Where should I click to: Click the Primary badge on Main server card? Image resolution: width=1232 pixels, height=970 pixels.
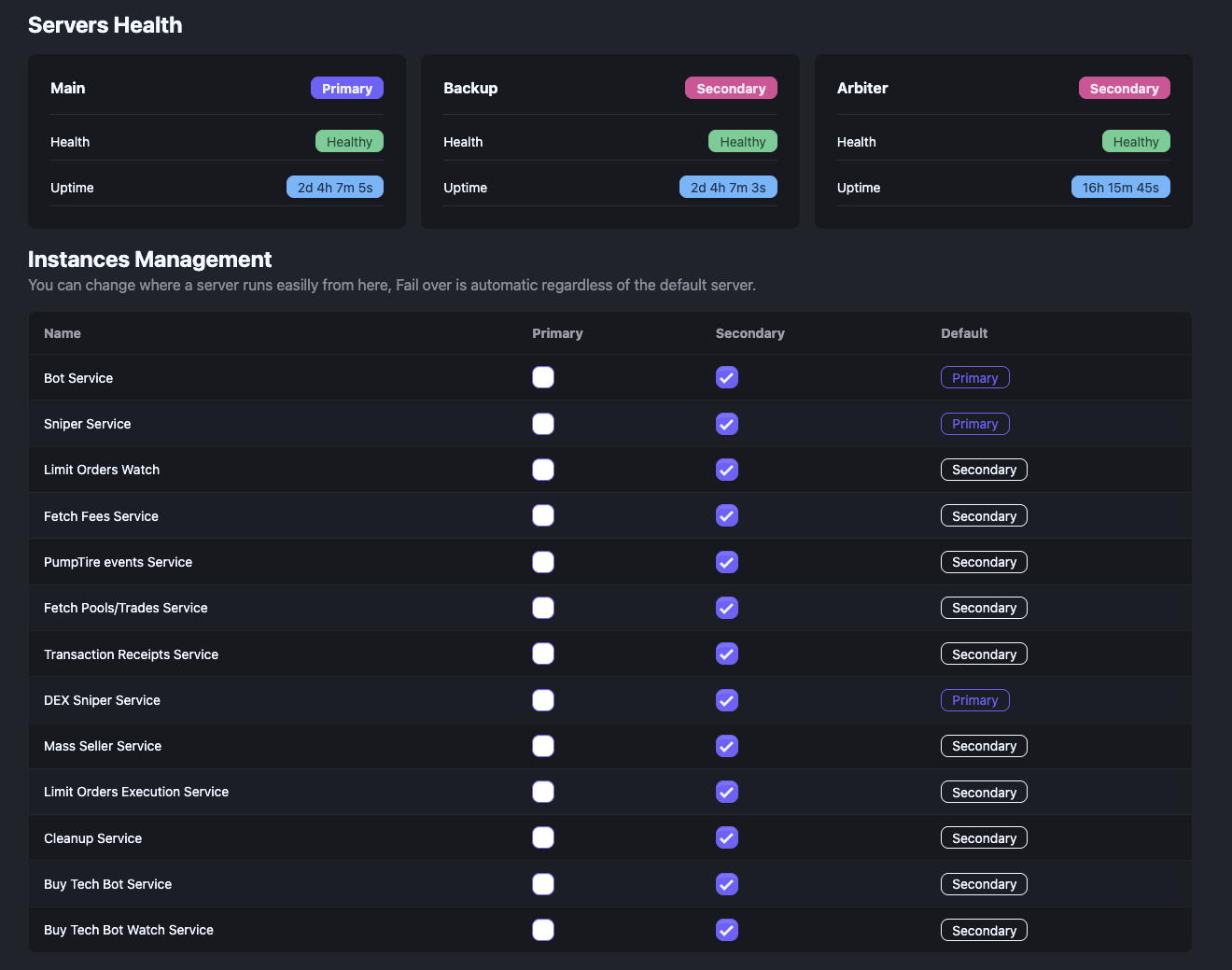(x=347, y=88)
